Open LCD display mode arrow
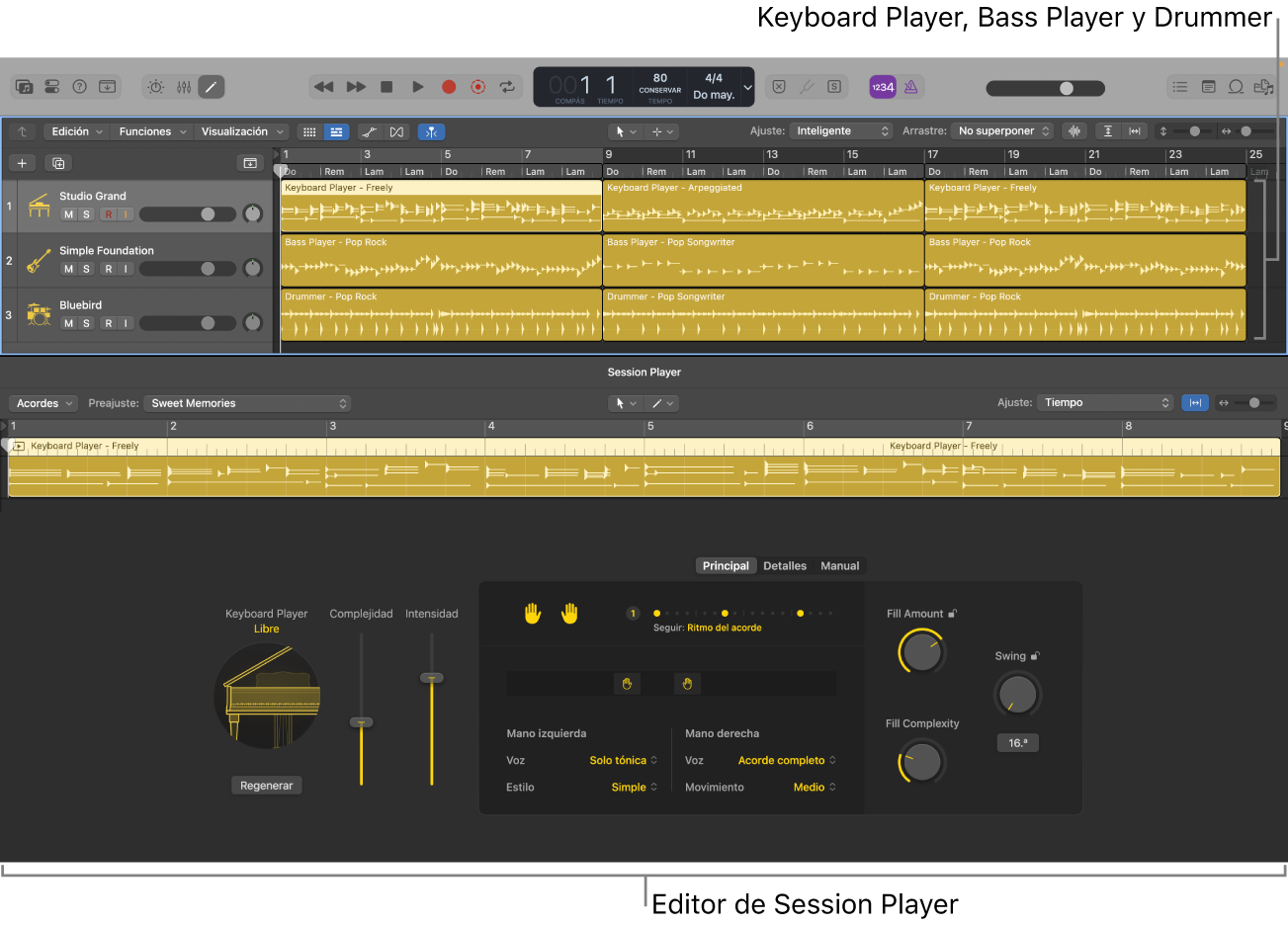Viewport: 1288px width, 925px height. [x=748, y=87]
